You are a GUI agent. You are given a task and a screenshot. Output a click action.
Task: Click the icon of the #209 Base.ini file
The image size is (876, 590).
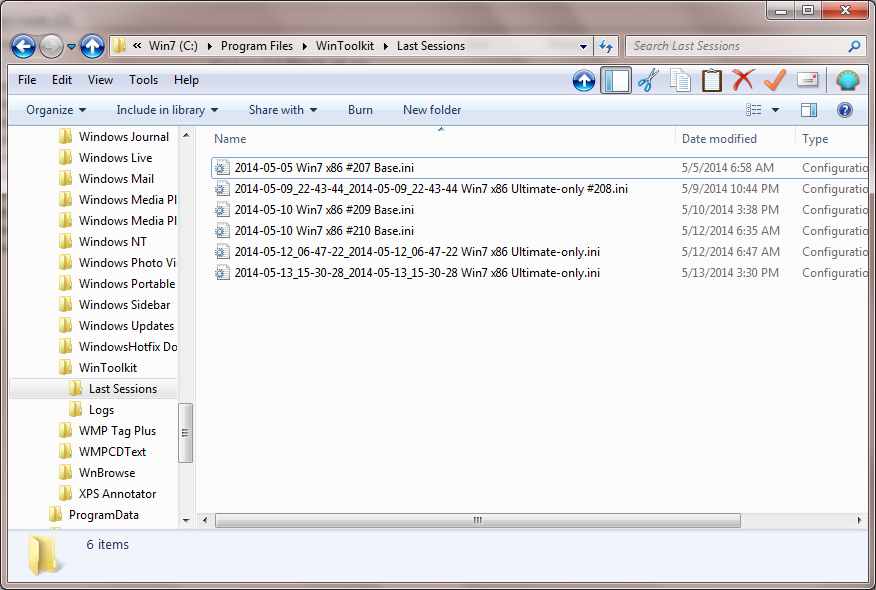click(222, 210)
